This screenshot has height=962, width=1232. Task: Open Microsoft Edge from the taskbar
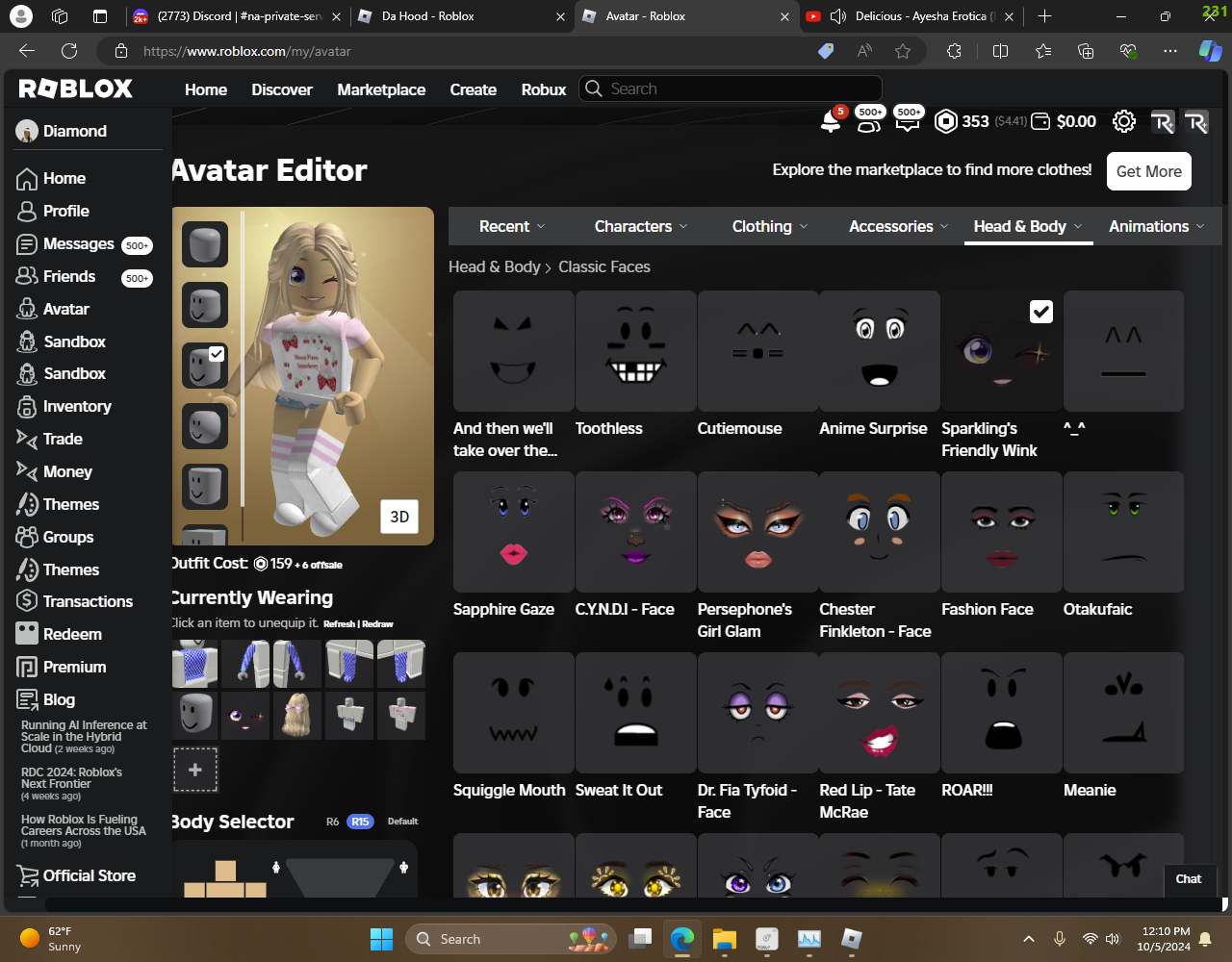click(x=682, y=939)
